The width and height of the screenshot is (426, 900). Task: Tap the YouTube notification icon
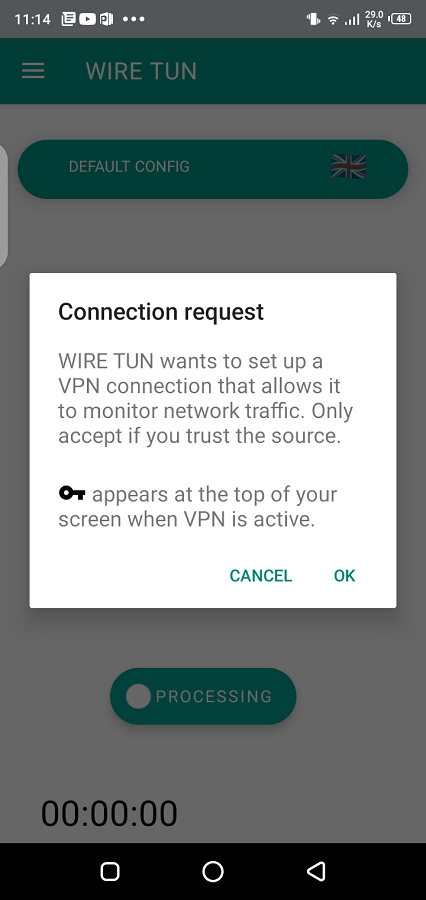pos(87,19)
